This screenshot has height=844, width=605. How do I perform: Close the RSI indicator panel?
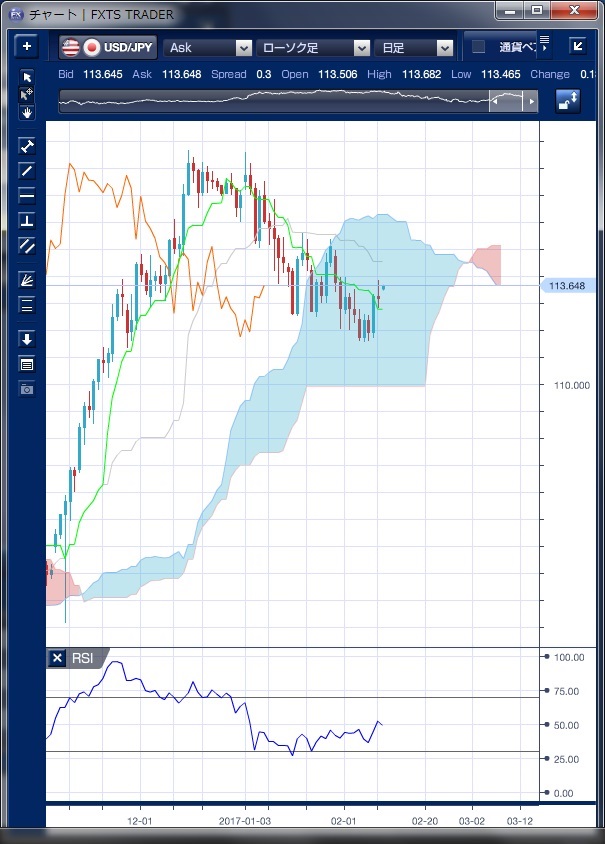tap(58, 658)
